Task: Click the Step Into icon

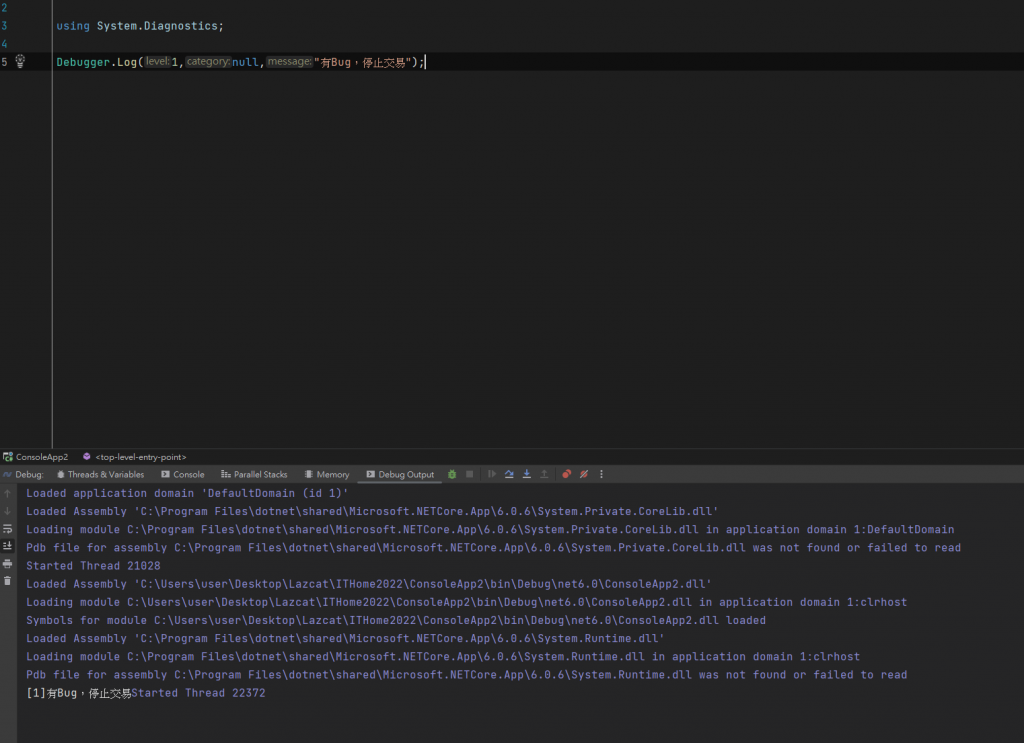Action: click(x=526, y=475)
